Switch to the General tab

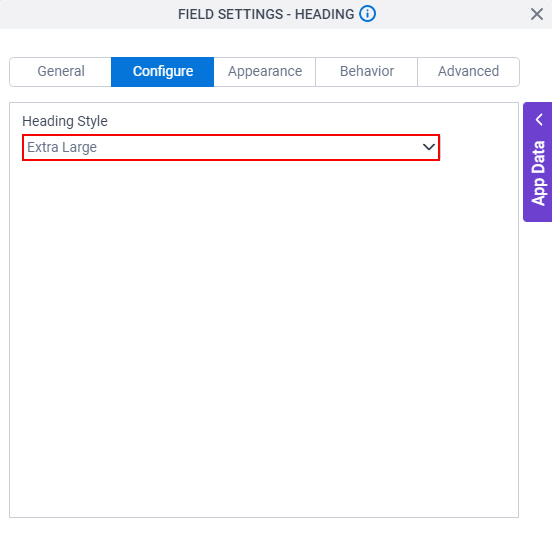pos(61,71)
